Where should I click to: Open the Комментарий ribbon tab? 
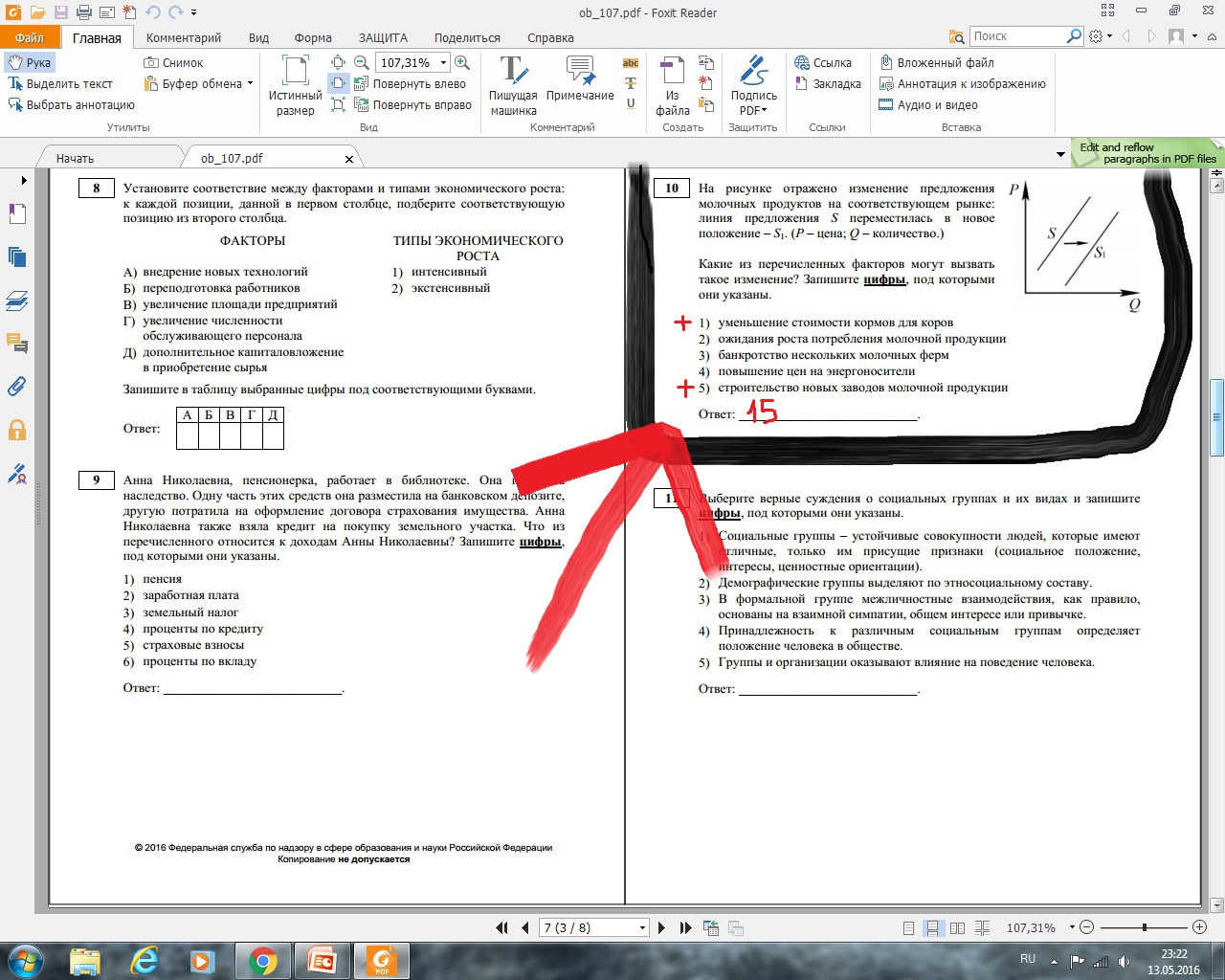[x=183, y=37]
